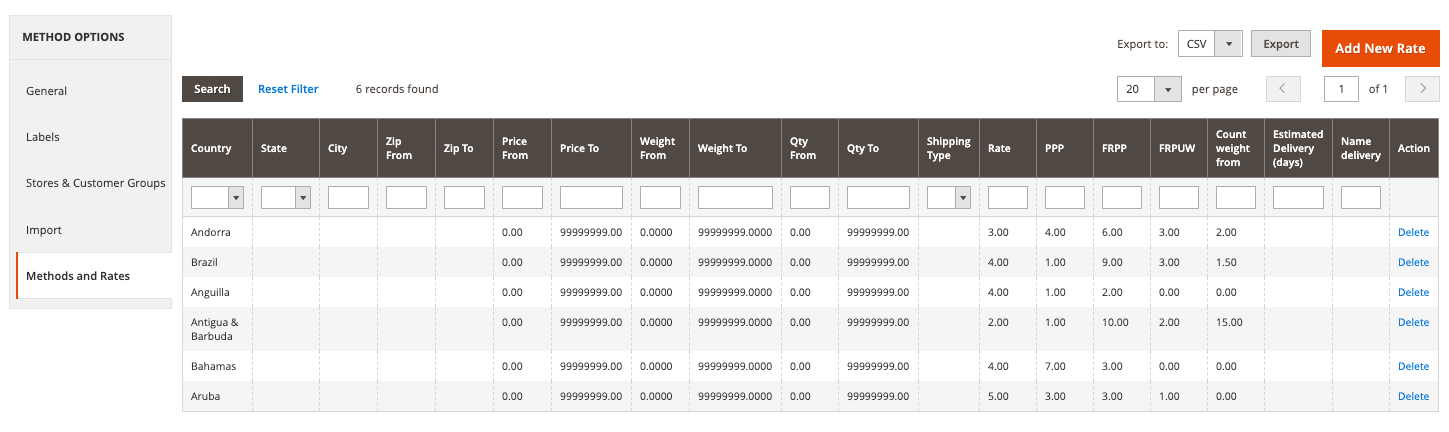The height and width of the screenshot is (432, 1449).
Task: Delete the Andorra rate row
Action: pos(1413,232)
